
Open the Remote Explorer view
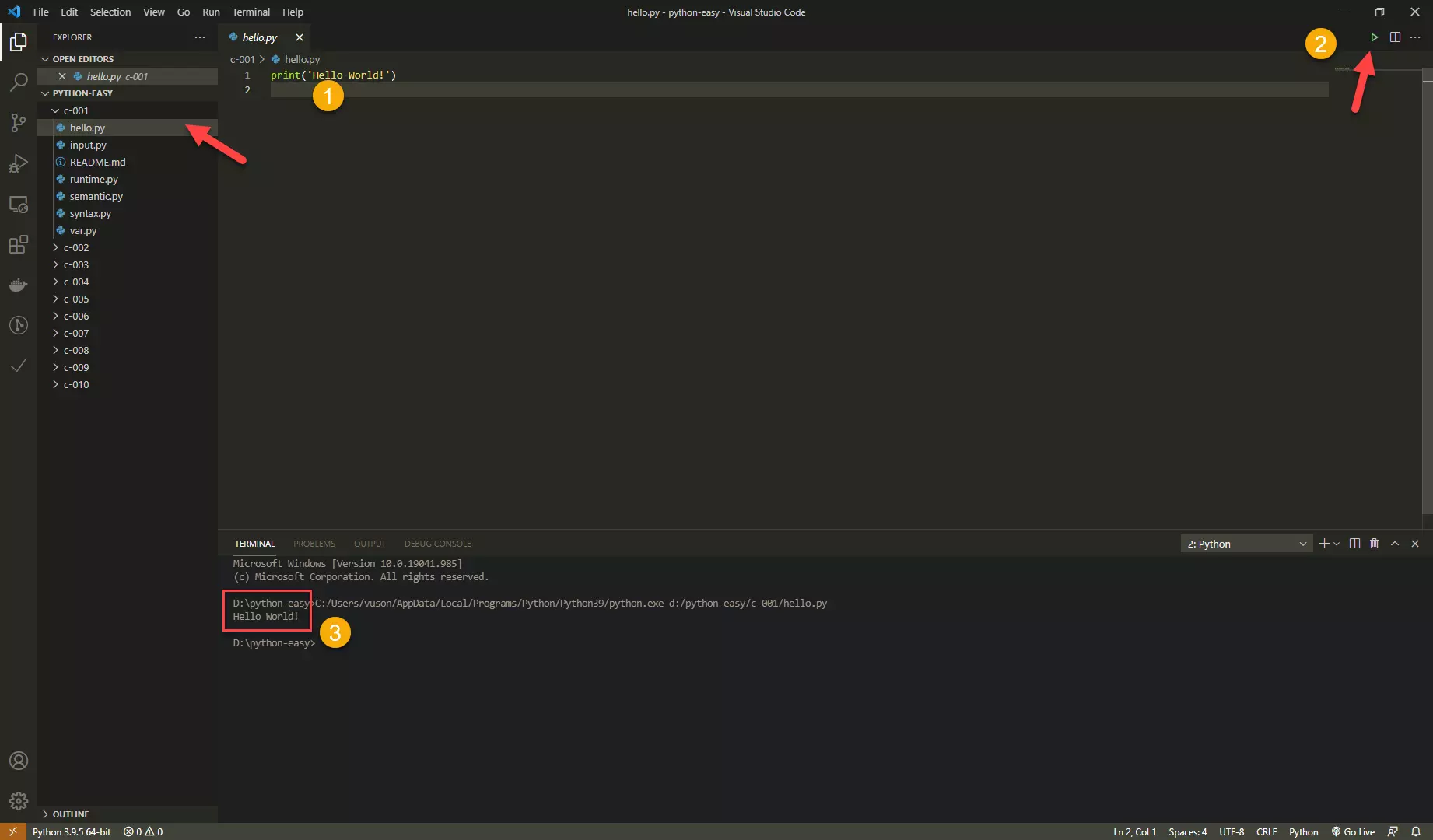19,204
